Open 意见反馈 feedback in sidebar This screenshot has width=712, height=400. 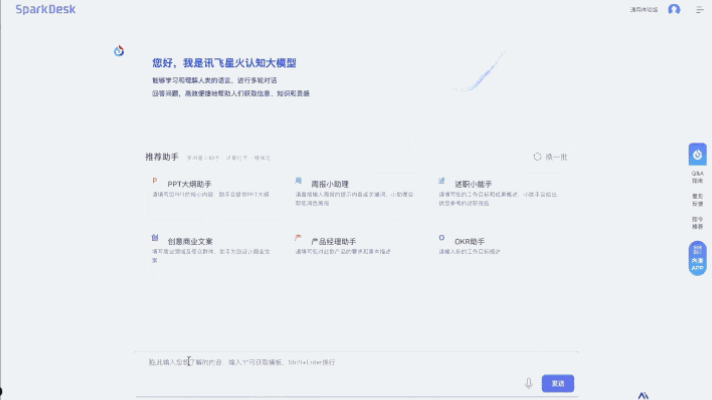(697, 201)
